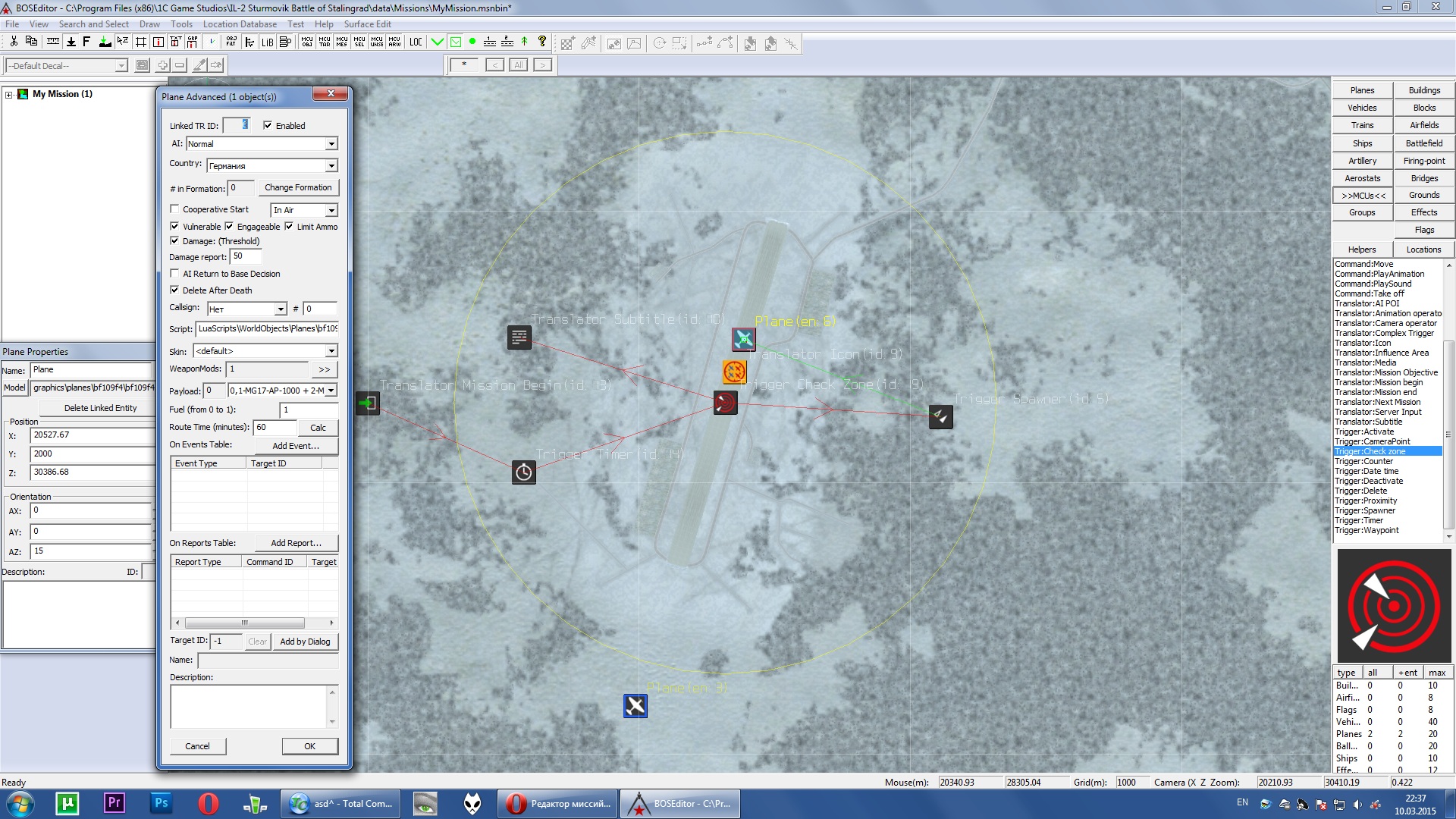Screen dimensions: 1456x819
Task: Click the Change Formation button
Action: click(x=298, y=187)
